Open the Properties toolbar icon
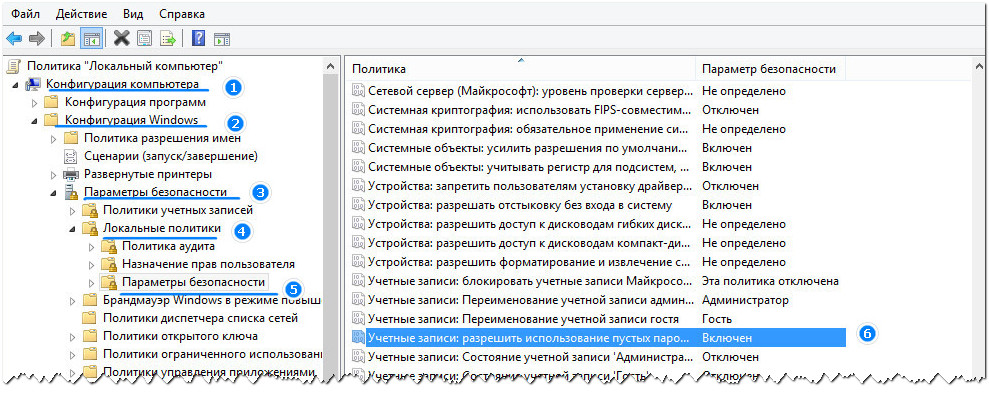Screen dimensions: 989x393 tap(144, 38)
